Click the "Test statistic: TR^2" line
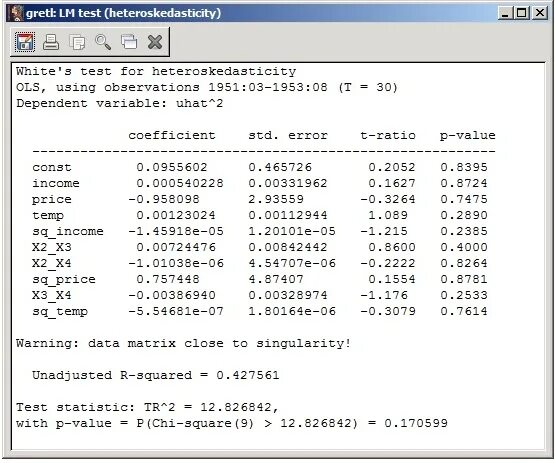The height and width of the screenshot is (463, 555). (x=147, y=407)
